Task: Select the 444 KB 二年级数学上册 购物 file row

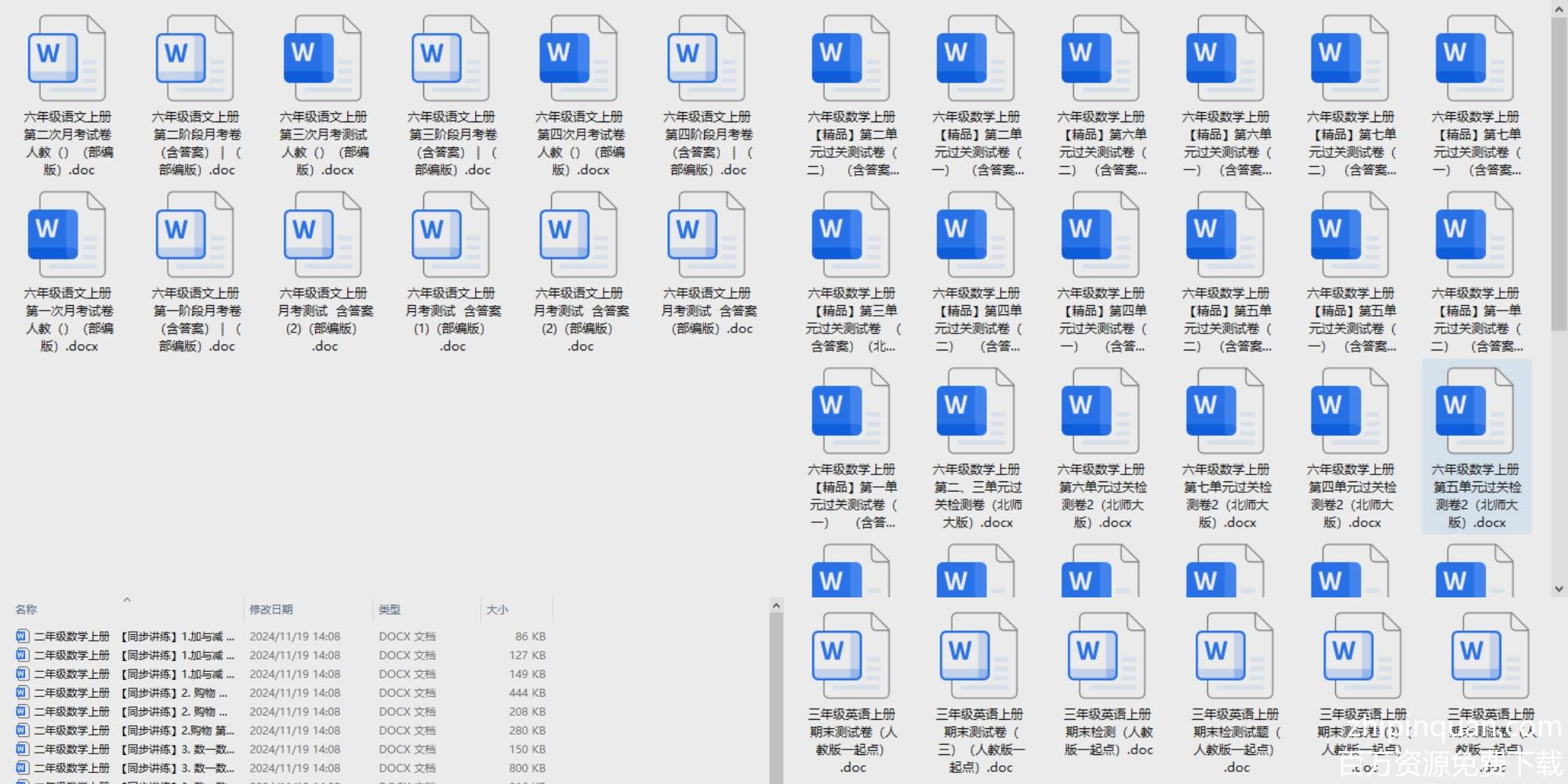Action: tap(125, 693)
